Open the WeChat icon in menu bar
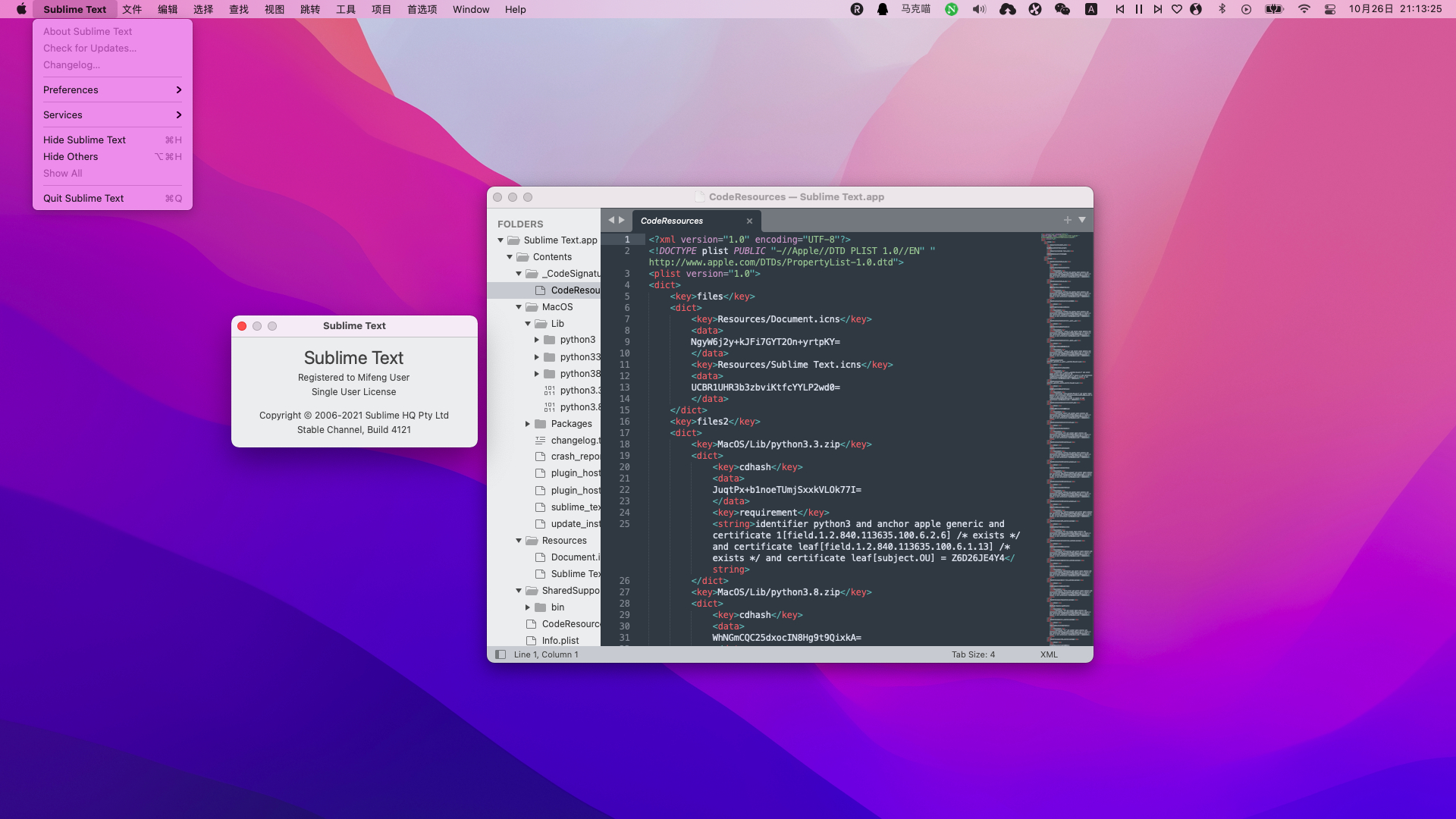This screenshot has width=1456, height=819. click(x=1062, y=9)
